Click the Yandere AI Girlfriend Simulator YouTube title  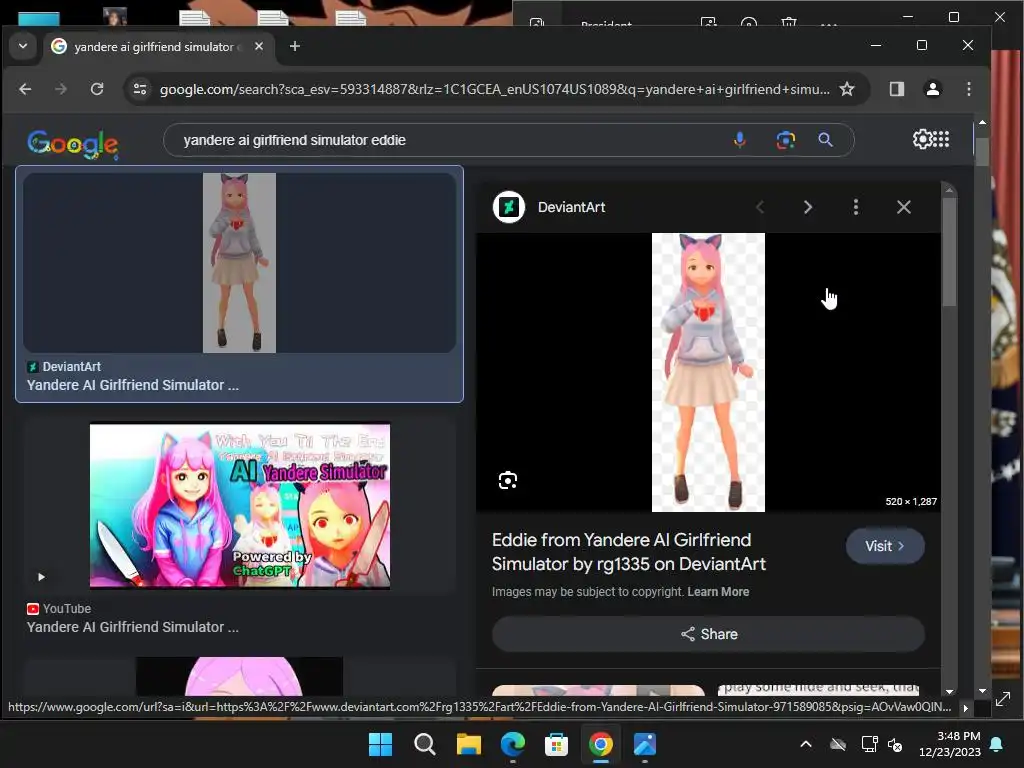pyautogui.click(x=133, y=627)
